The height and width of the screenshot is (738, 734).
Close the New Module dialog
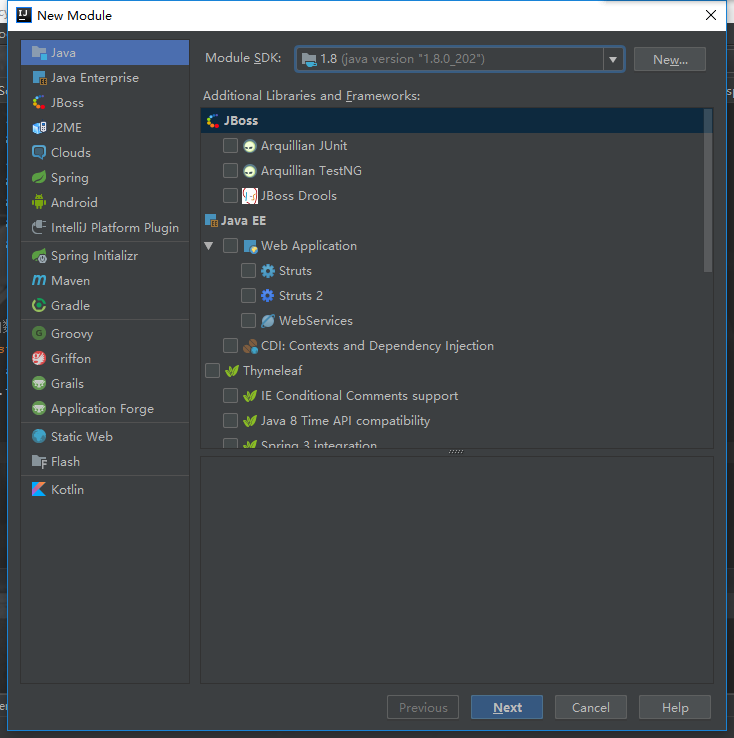pos(711,15)
